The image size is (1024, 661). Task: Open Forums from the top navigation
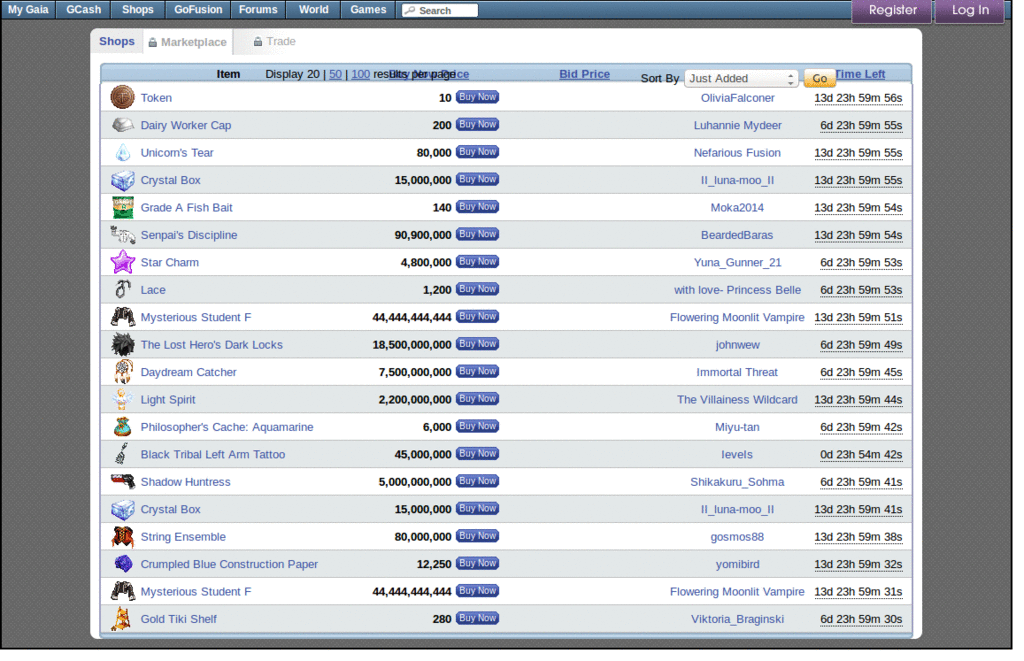click(x=258, y=9)
